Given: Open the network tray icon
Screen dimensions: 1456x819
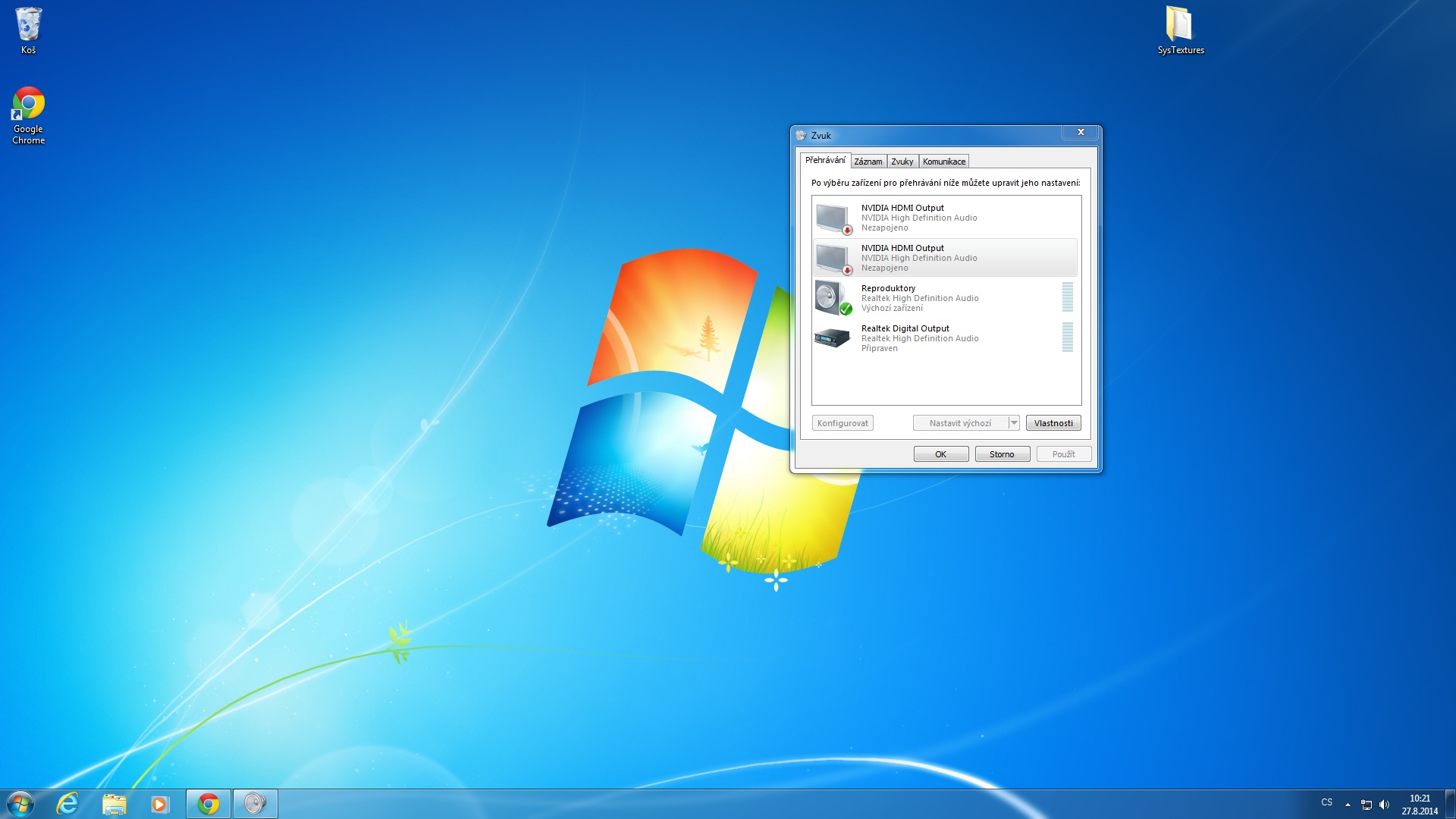Looking at the screenshot, I should [x=1366, y=805].
